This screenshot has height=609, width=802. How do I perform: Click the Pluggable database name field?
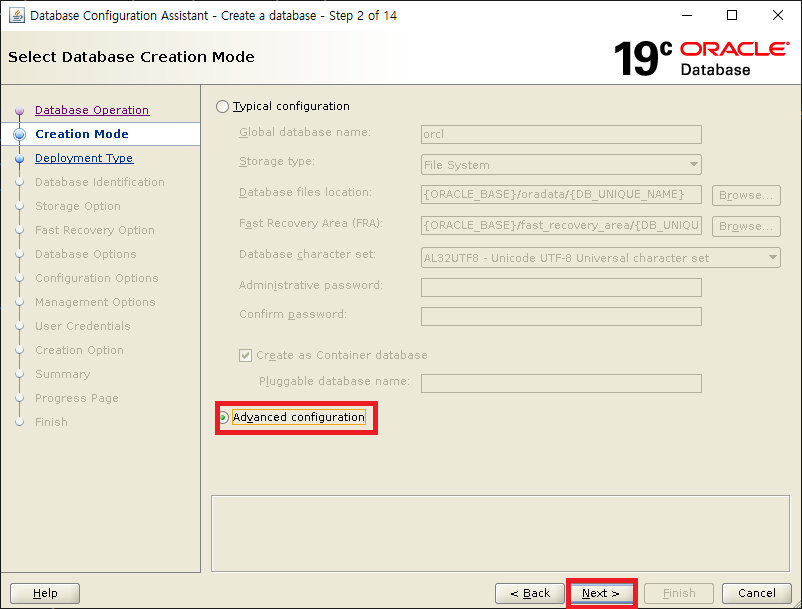(561, 384)
